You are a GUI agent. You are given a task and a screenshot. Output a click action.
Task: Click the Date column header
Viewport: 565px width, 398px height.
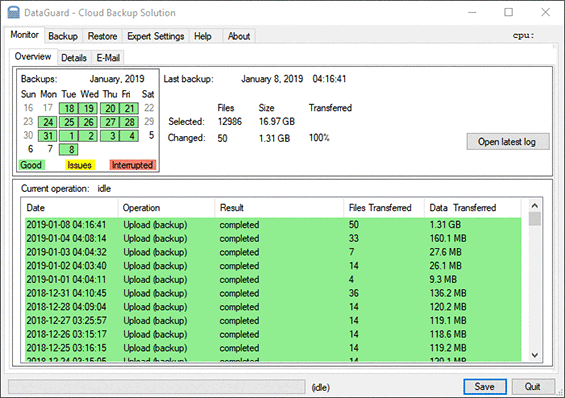pos(71,208)
